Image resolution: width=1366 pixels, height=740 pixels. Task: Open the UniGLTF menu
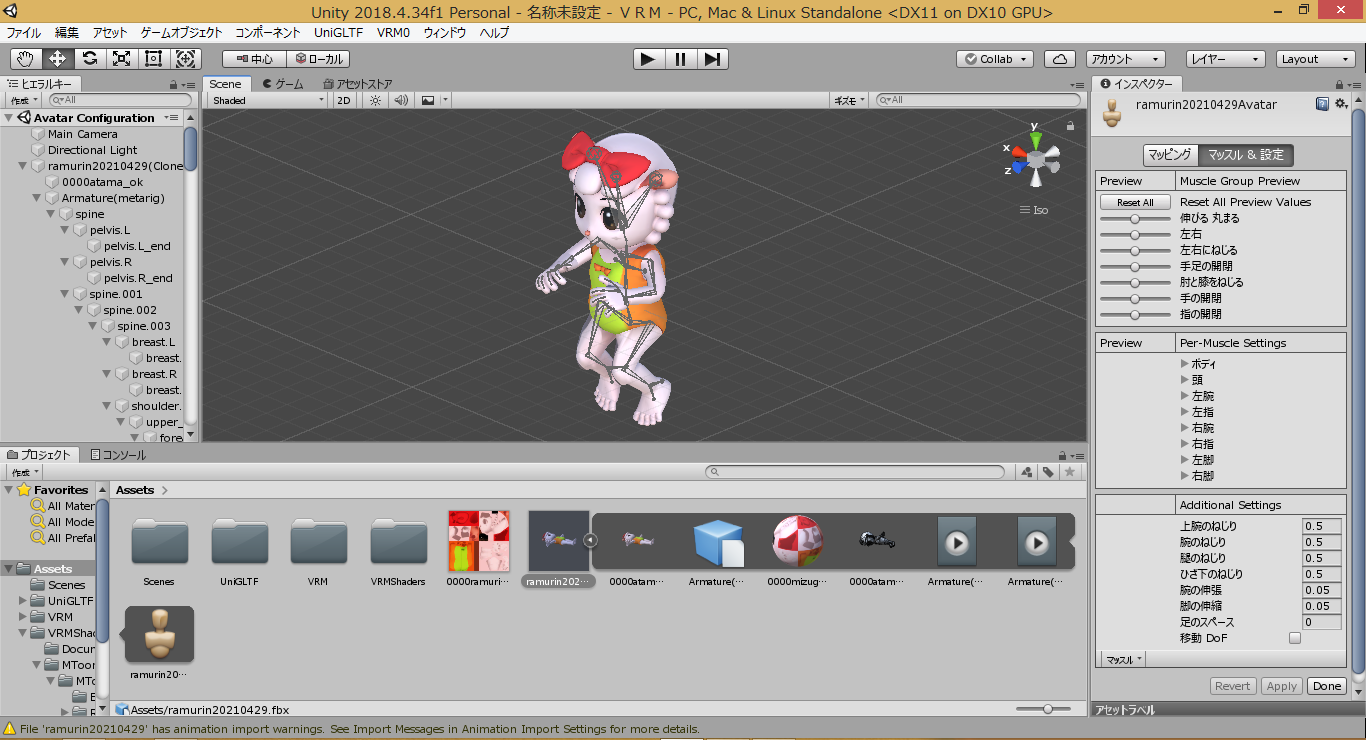coord(338,32)
